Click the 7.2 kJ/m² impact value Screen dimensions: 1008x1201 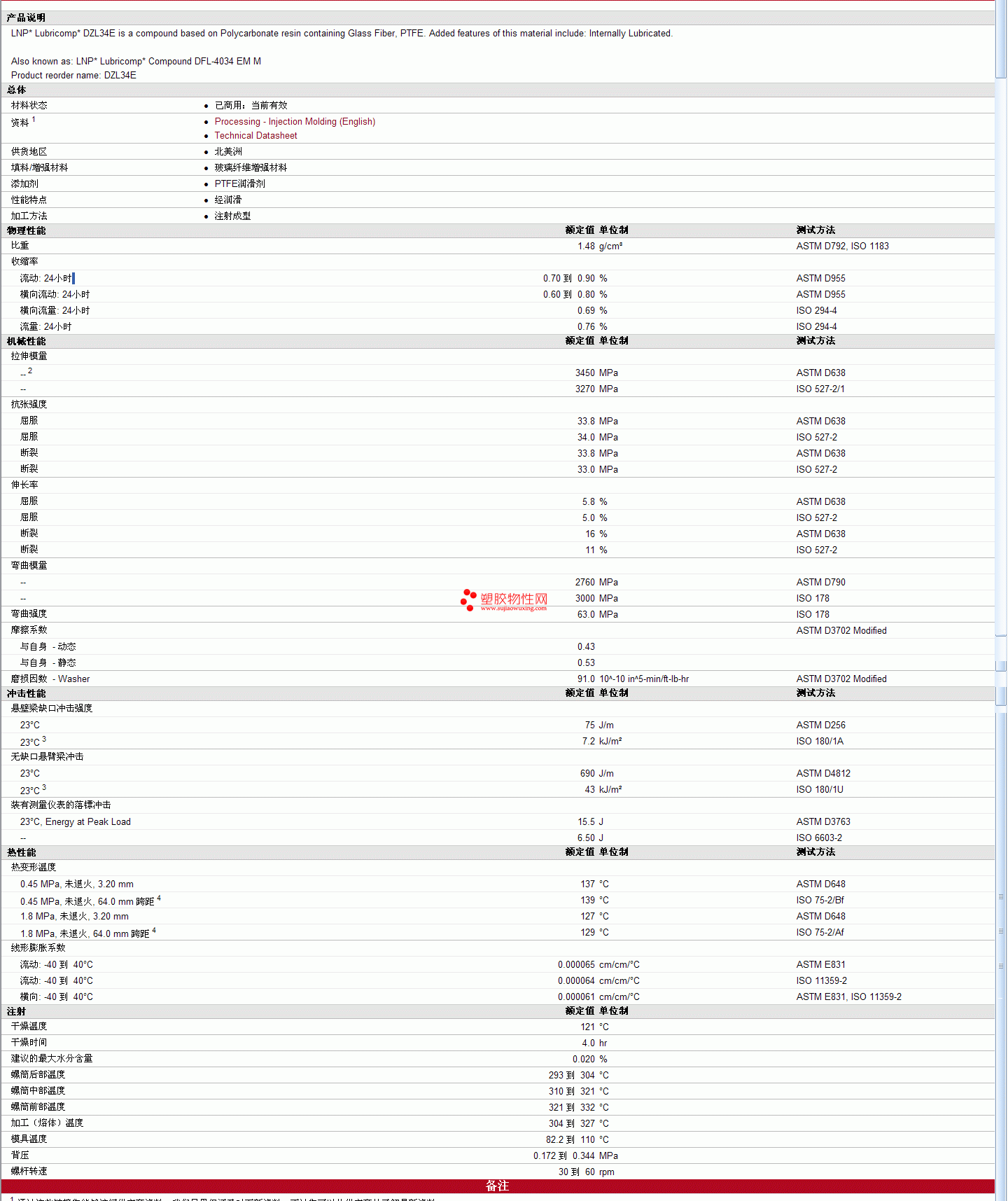click(602, 742)
